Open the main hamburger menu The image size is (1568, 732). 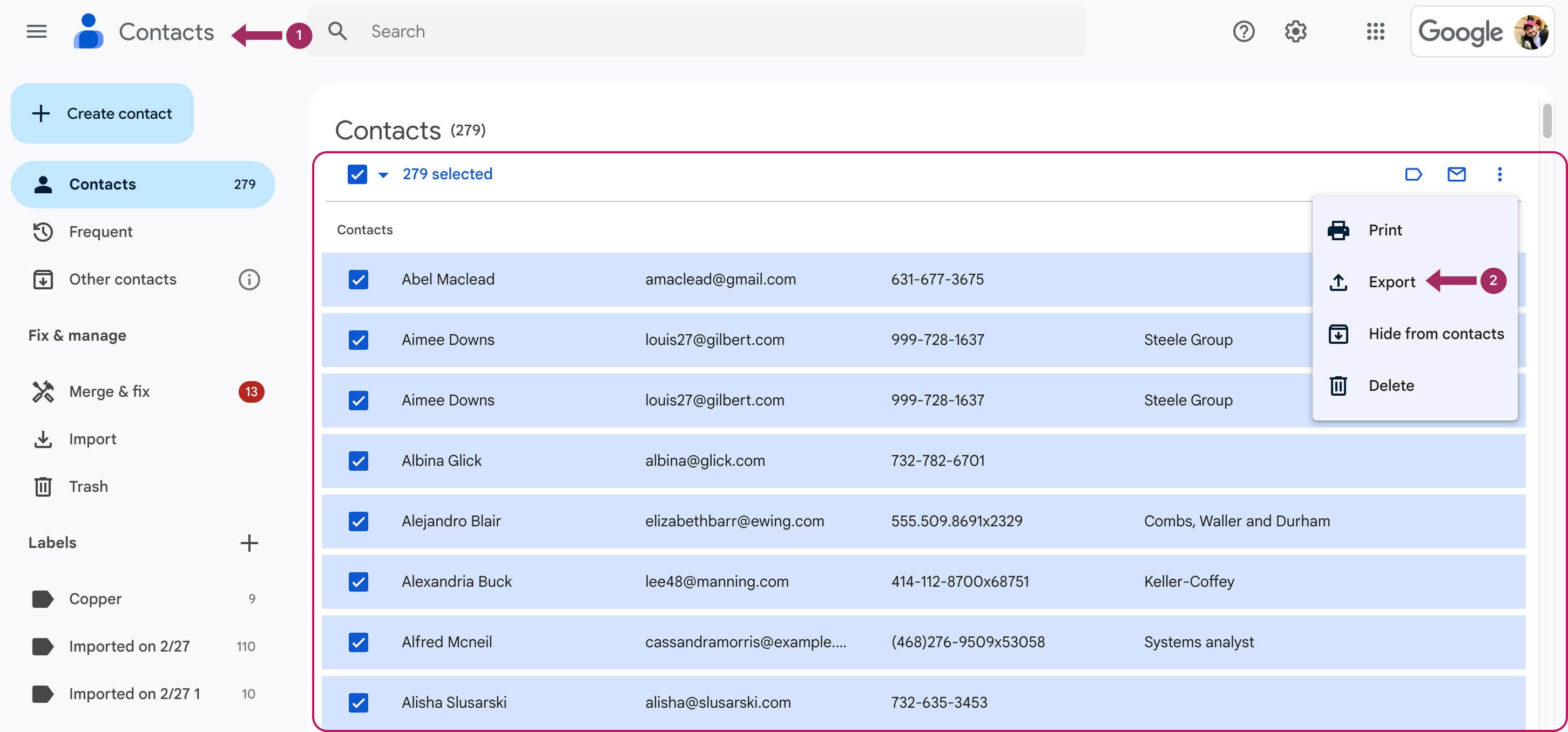point(37,32)
